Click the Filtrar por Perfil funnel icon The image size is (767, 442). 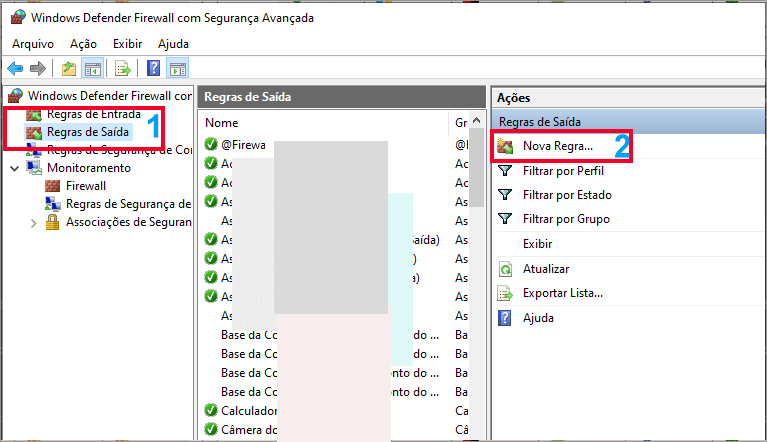505,171
